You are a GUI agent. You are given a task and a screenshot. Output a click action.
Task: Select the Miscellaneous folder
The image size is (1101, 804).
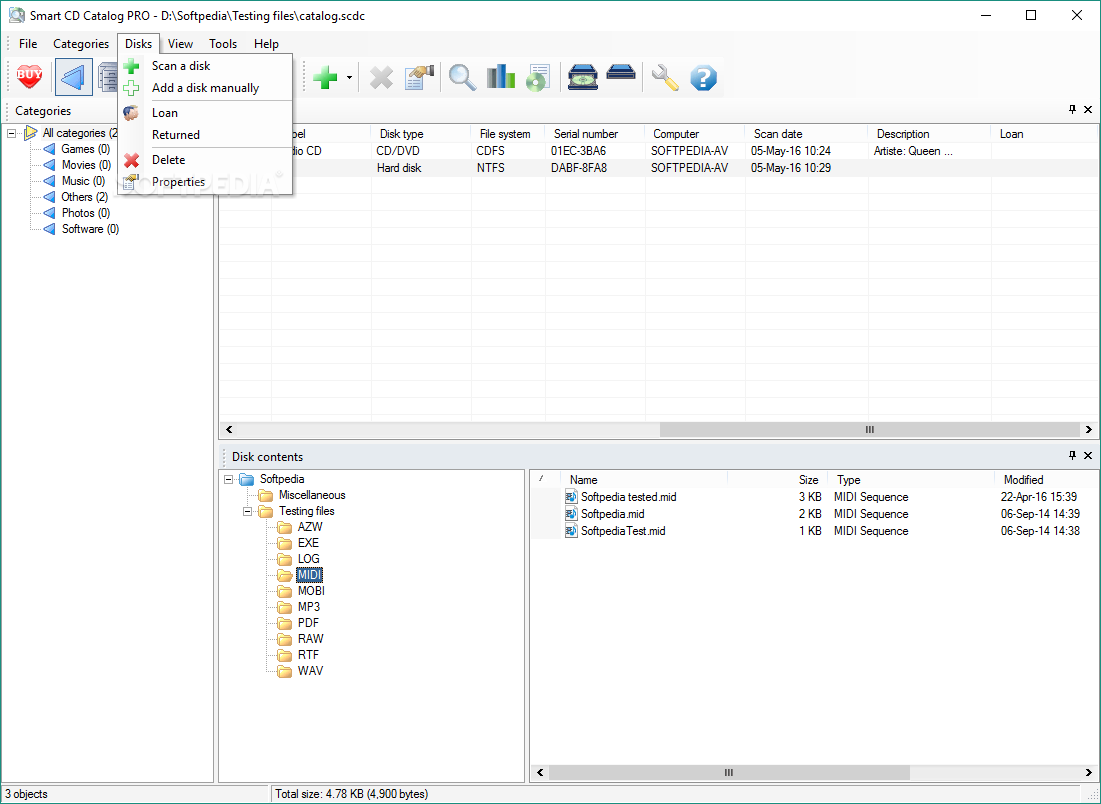(x=312, y=495)
